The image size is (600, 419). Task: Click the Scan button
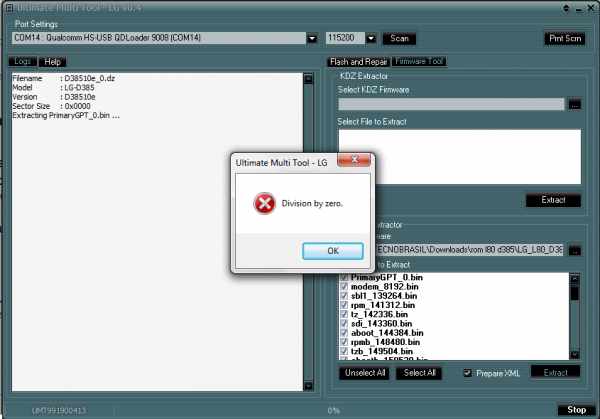pos(399,38)
